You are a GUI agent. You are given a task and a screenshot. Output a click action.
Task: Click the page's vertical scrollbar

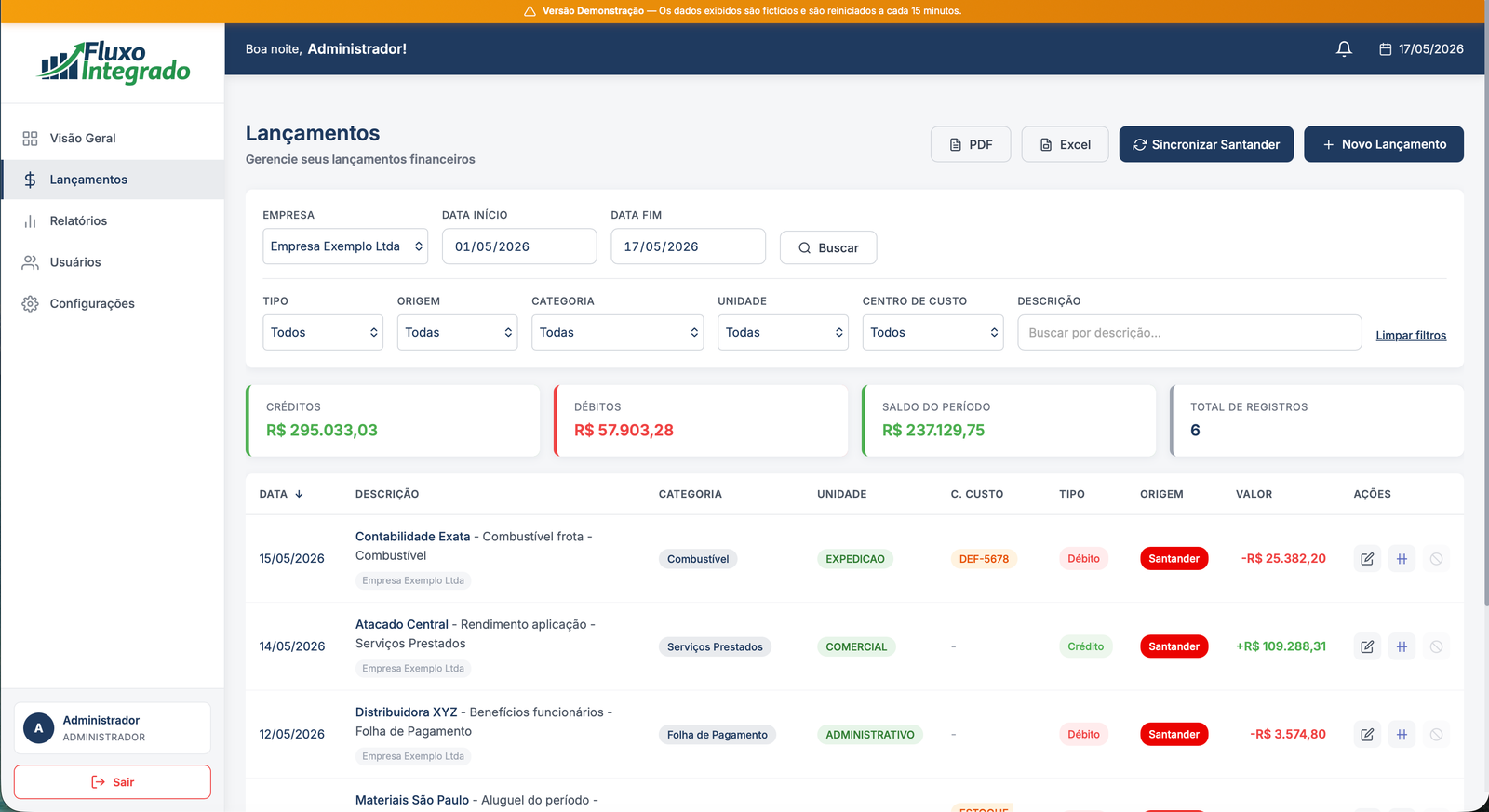click(1486, 316)
